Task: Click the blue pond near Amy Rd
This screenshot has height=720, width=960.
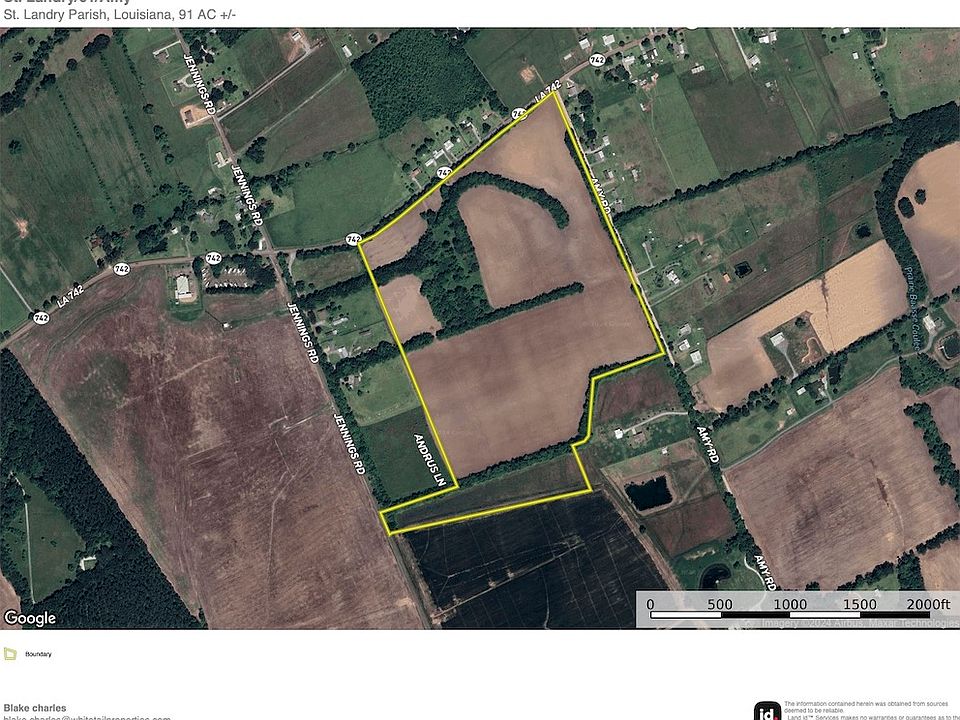Action: [649, 493]
